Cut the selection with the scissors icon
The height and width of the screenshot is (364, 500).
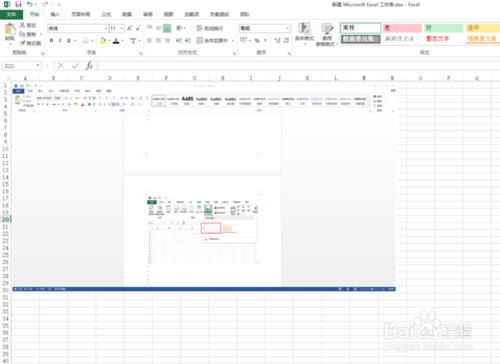tap(22, 25)
